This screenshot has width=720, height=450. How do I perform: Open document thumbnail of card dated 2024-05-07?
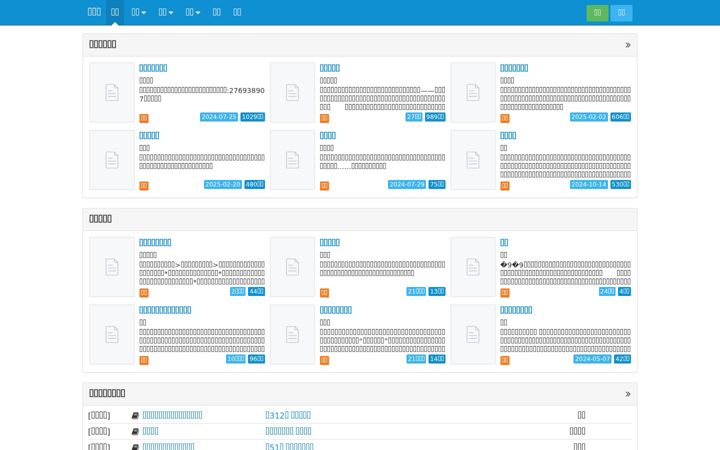(472, 334)
